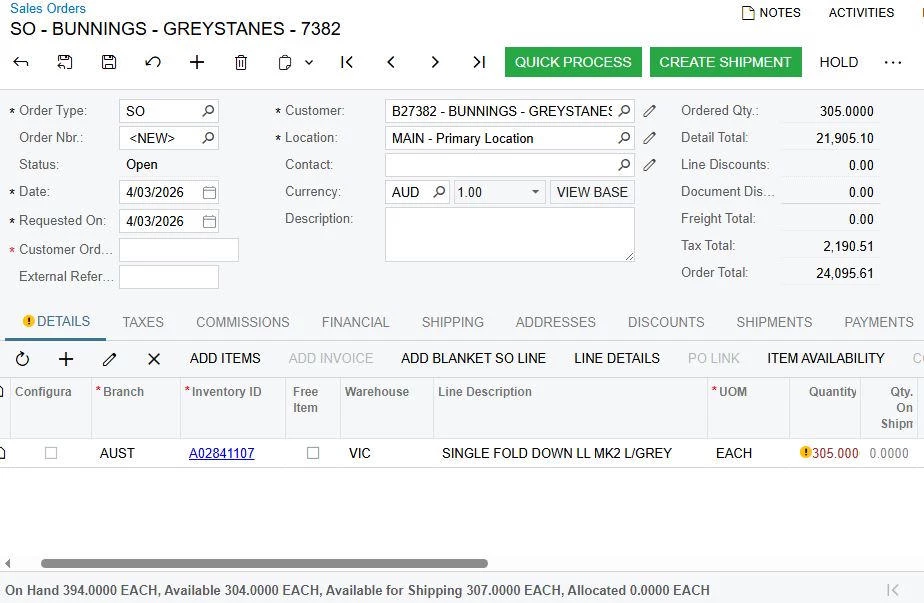Click the CREATE SHIPMENT button

(725, 62)
